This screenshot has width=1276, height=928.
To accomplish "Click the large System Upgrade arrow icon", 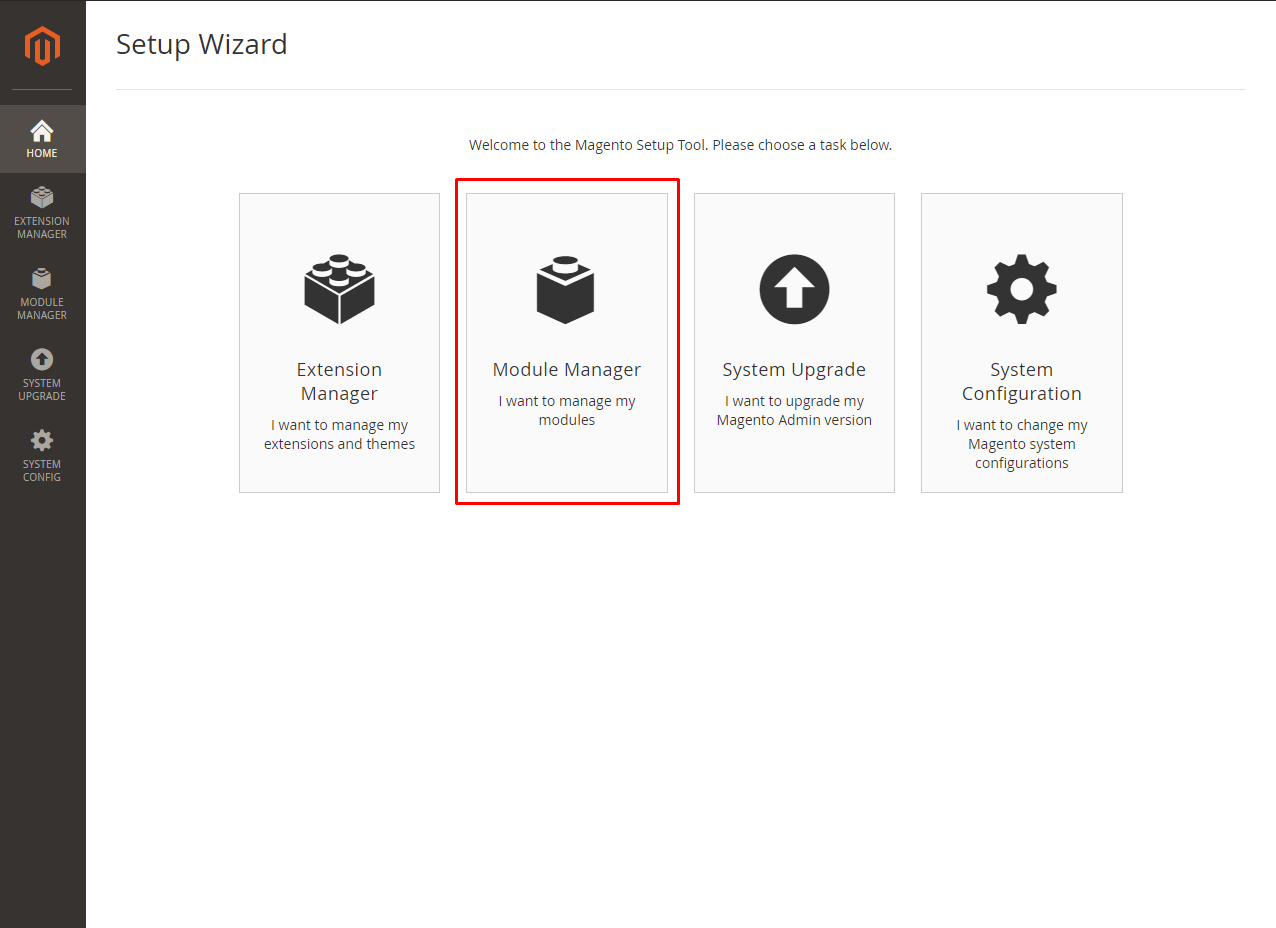I will 794,289.
